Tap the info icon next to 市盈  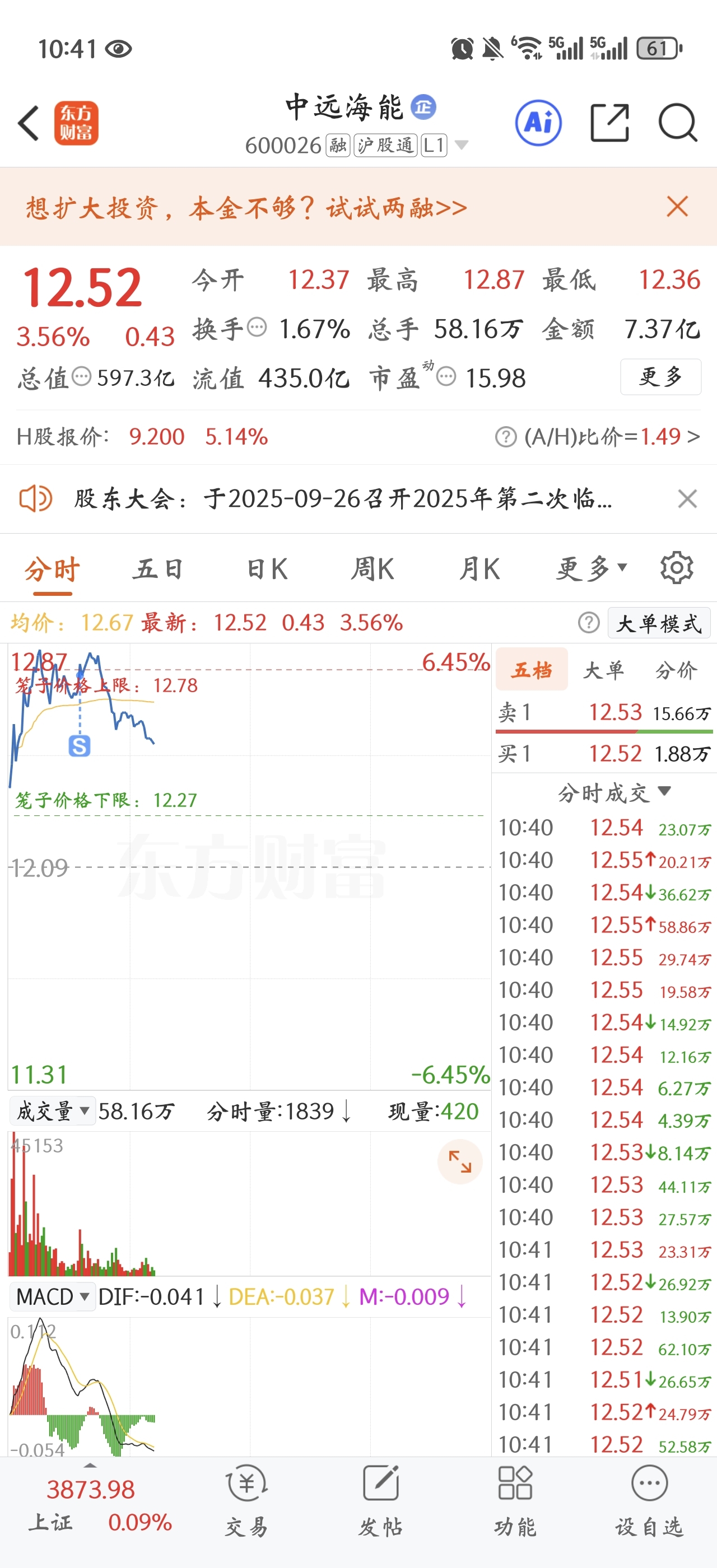click(x=446, y=376)
